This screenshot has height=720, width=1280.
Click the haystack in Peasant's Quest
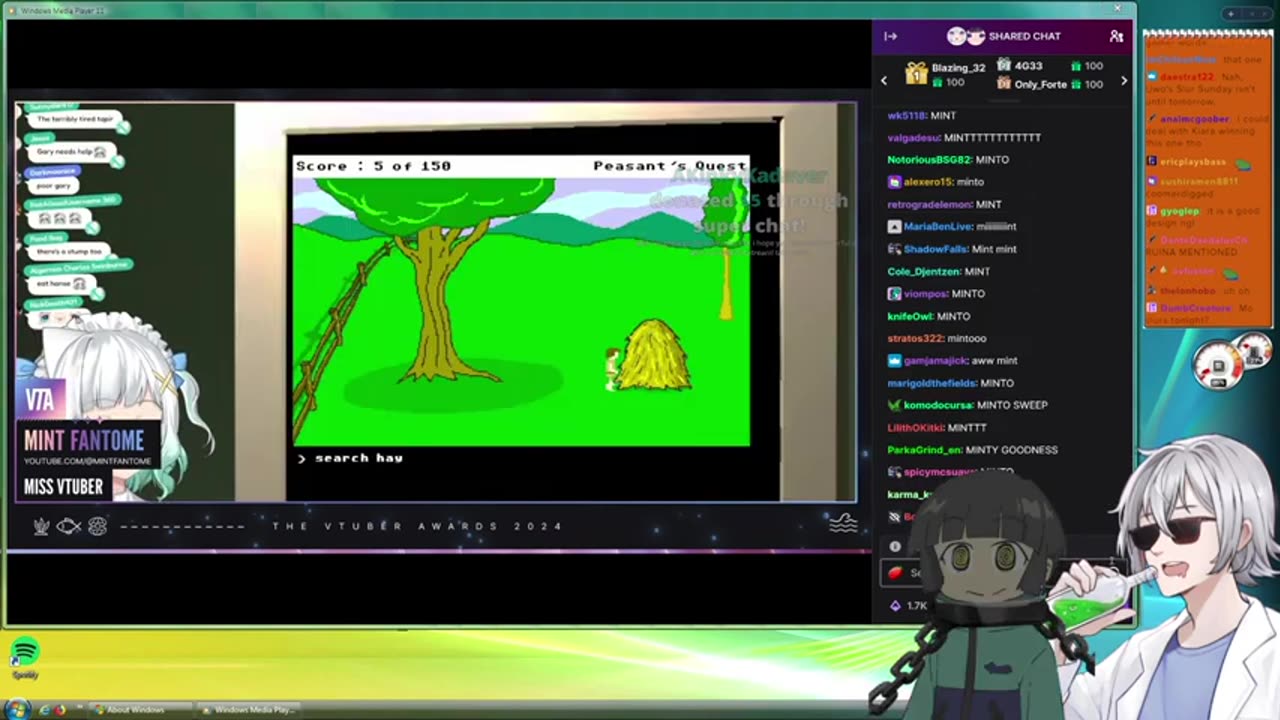[654, 354]
